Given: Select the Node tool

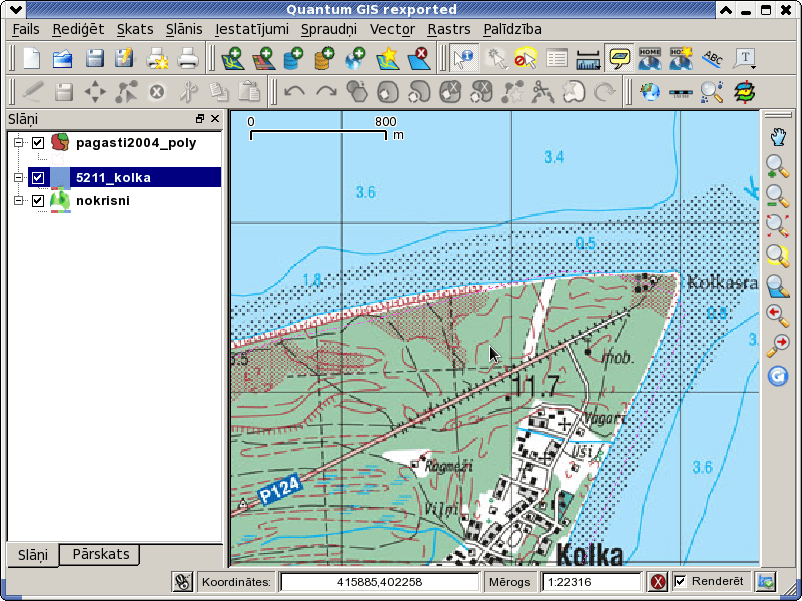Looking at the screenshot, I should point(126,92).
